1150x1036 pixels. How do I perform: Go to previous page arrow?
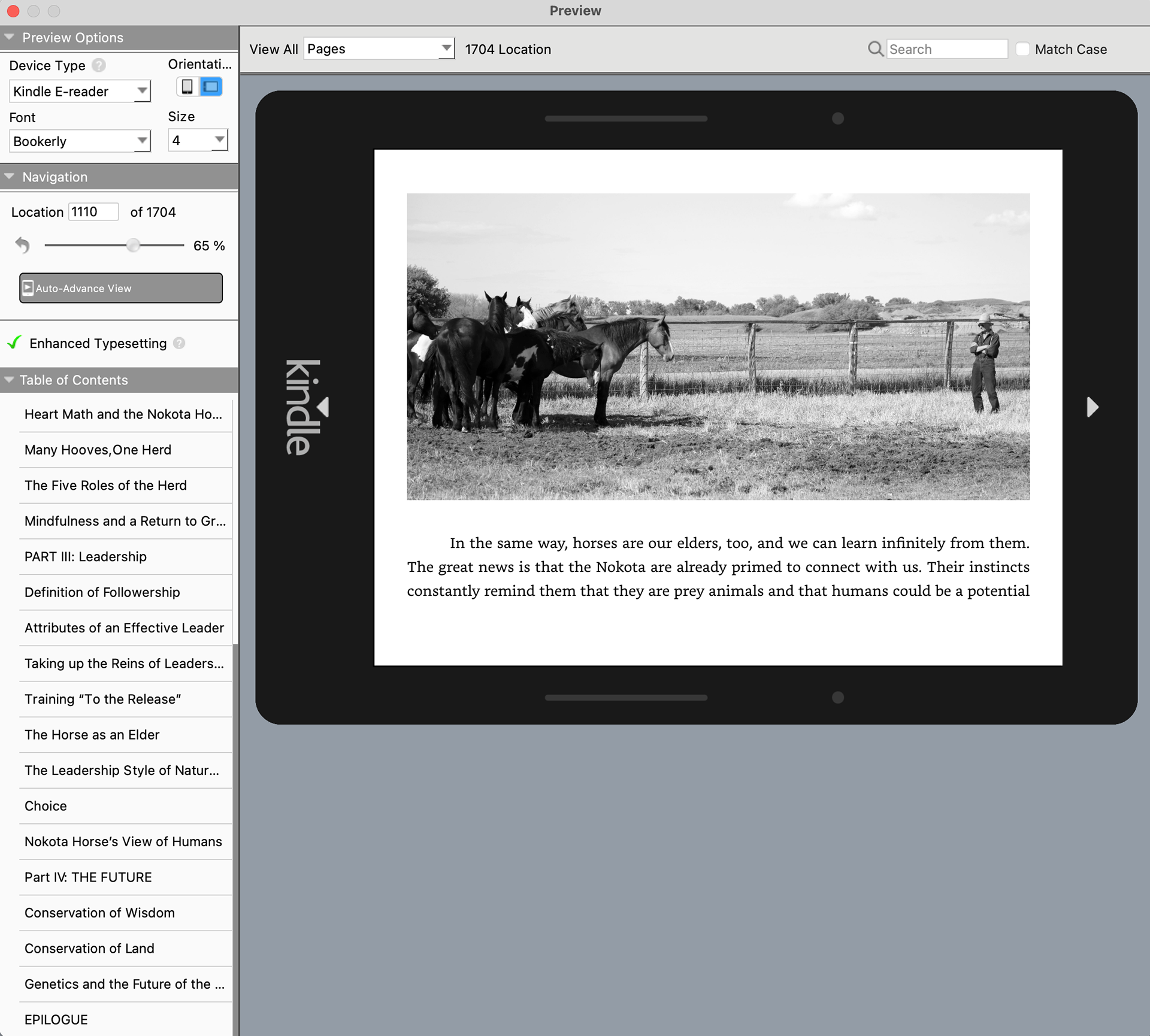pyautogui.click(x=323, y=407)
